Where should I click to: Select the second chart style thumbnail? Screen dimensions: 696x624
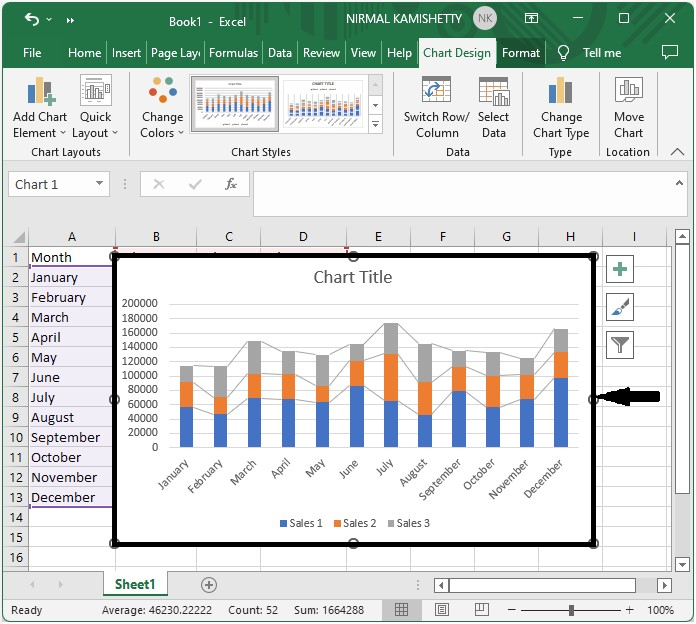point(324,103)
